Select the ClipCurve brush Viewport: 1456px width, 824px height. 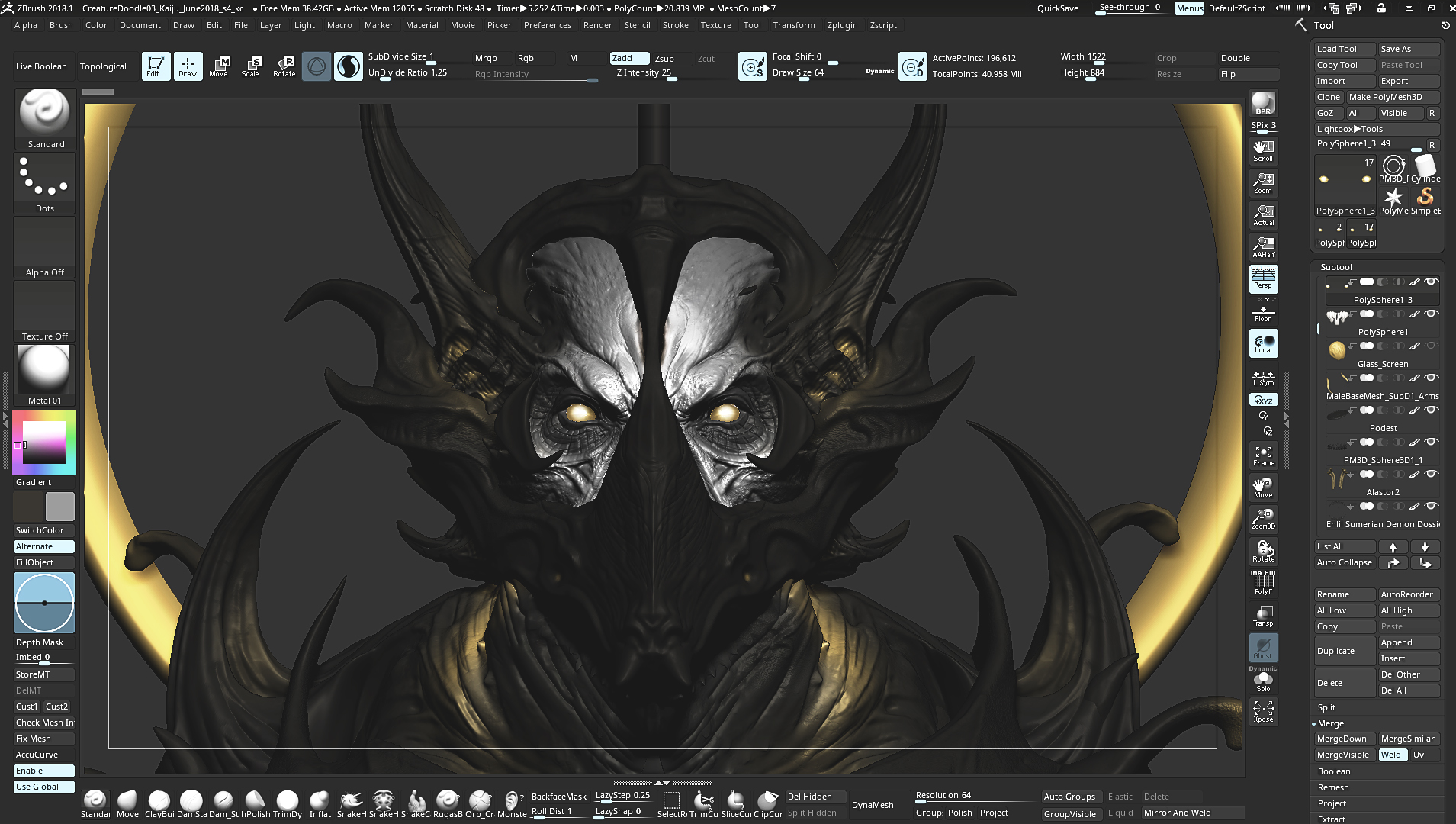coord(768,804)
